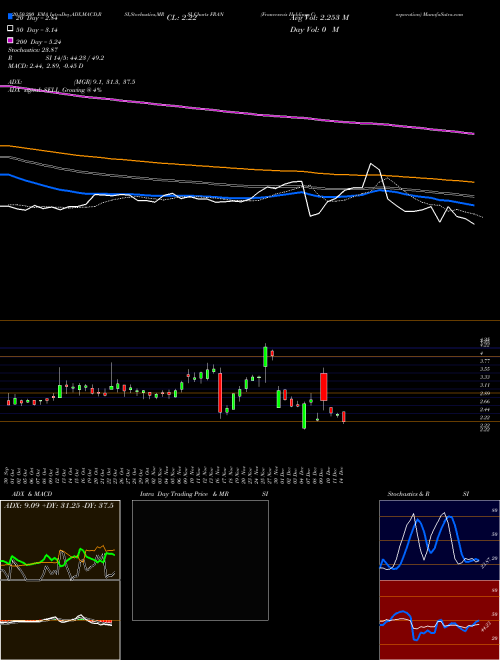Click the ManafaSutra.com watermark link at top right

click(444, 14)
